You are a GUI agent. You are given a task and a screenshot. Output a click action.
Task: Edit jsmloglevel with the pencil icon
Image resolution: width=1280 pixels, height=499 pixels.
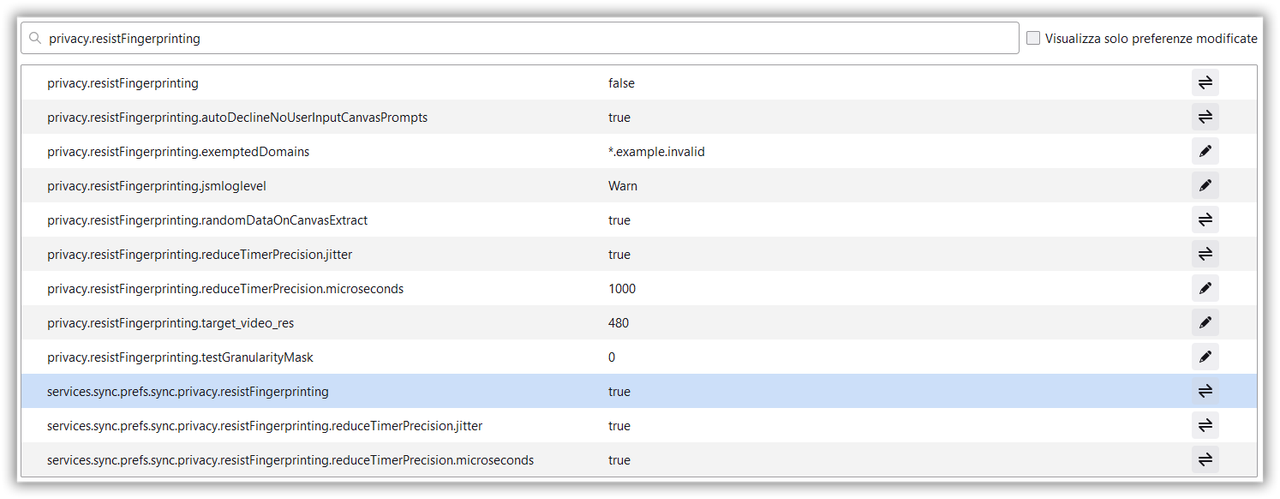click(1205, 186)
